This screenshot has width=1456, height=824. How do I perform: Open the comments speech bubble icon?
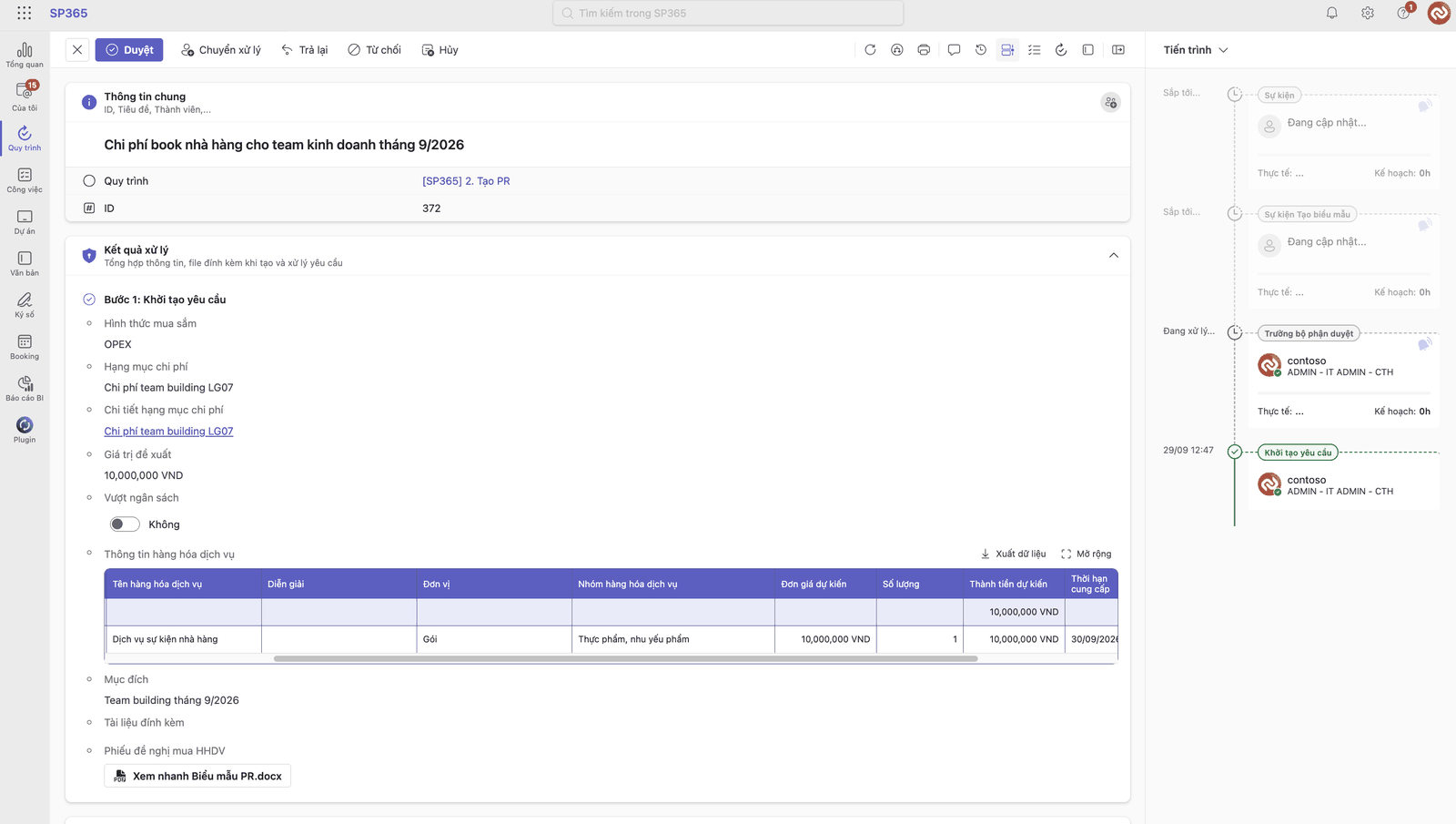954,50
